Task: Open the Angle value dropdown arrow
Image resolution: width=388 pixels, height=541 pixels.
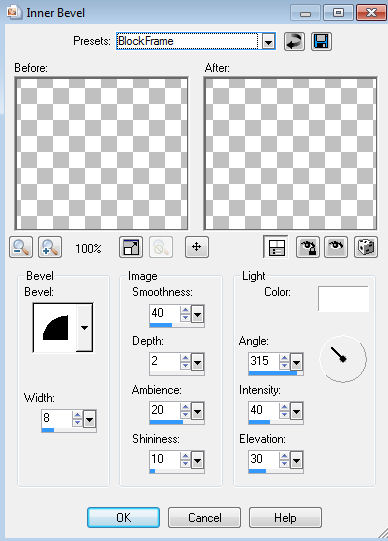Action: (297, 362)
